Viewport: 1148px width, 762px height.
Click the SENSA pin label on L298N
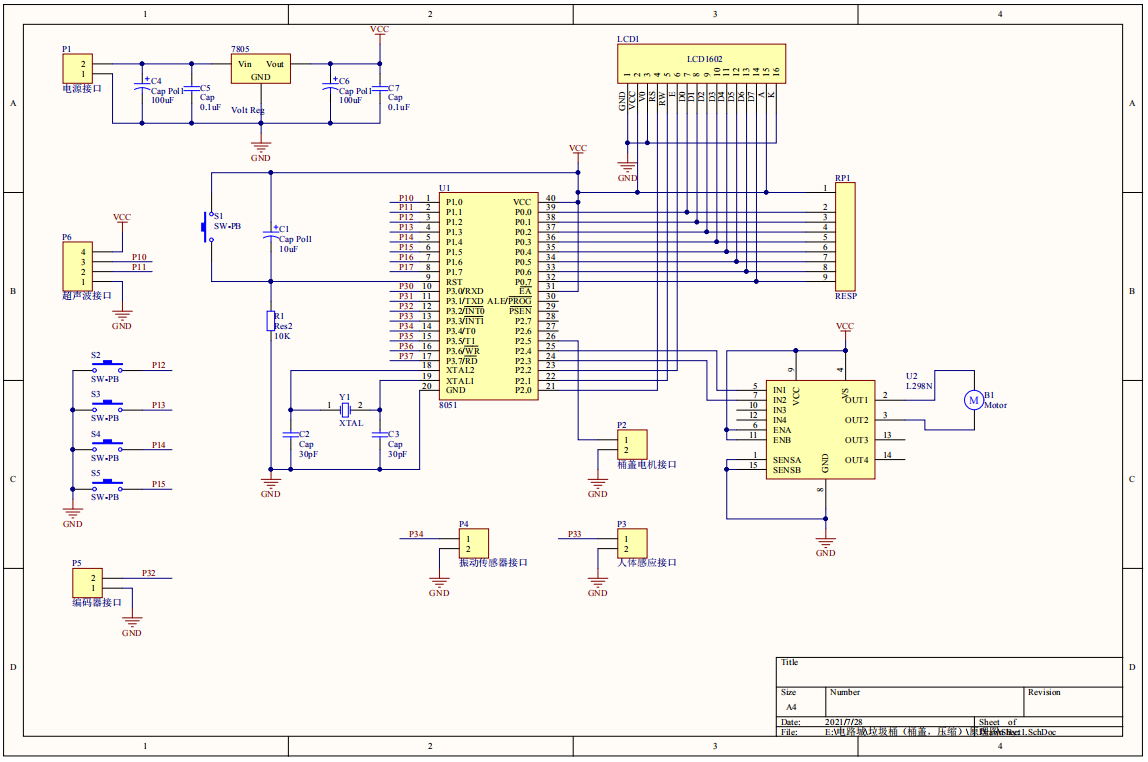787,460
